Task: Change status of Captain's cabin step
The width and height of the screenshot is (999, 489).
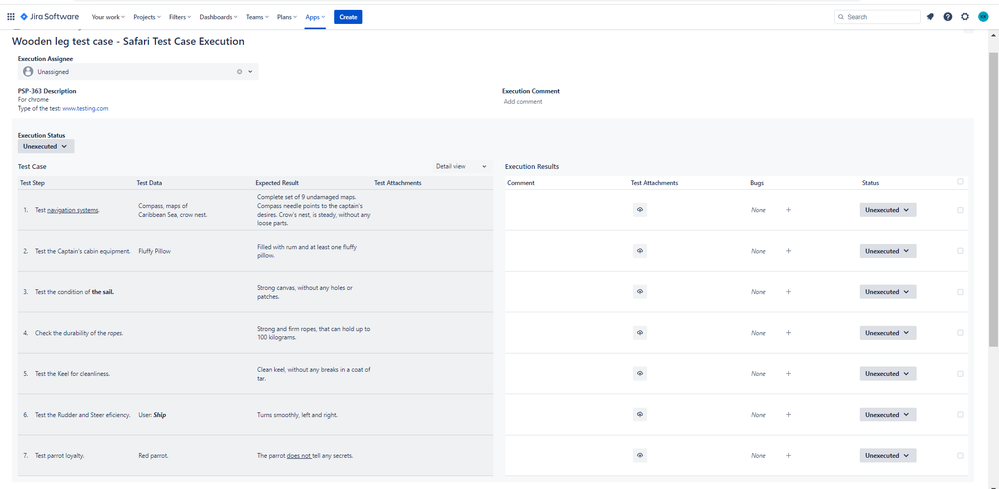Action: [x=888, y=251]
